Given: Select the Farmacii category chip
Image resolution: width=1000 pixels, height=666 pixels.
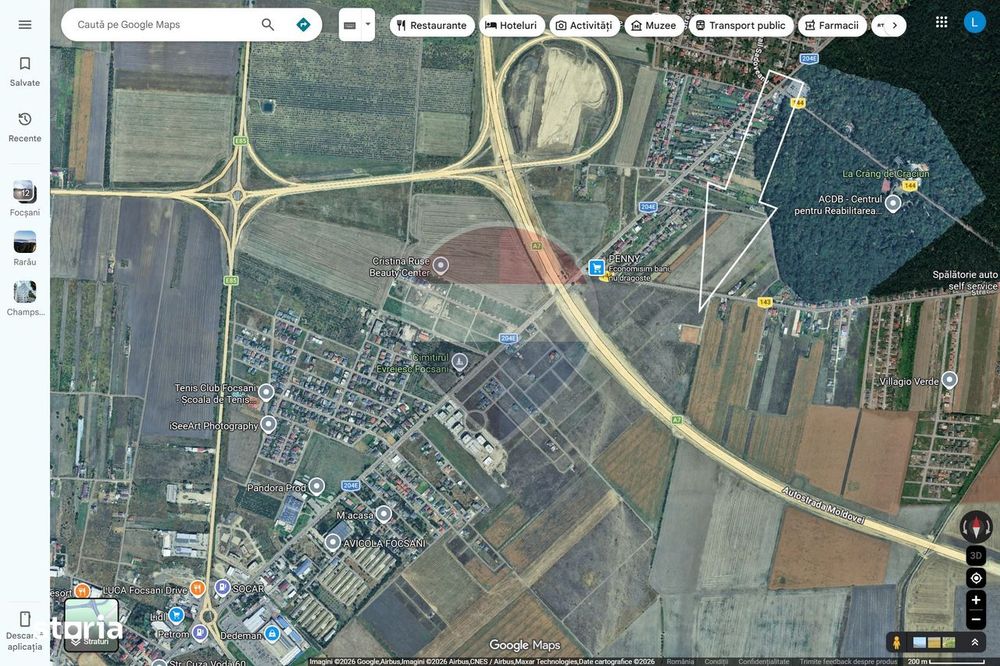Looking at the screenshot, I should 832,26.
